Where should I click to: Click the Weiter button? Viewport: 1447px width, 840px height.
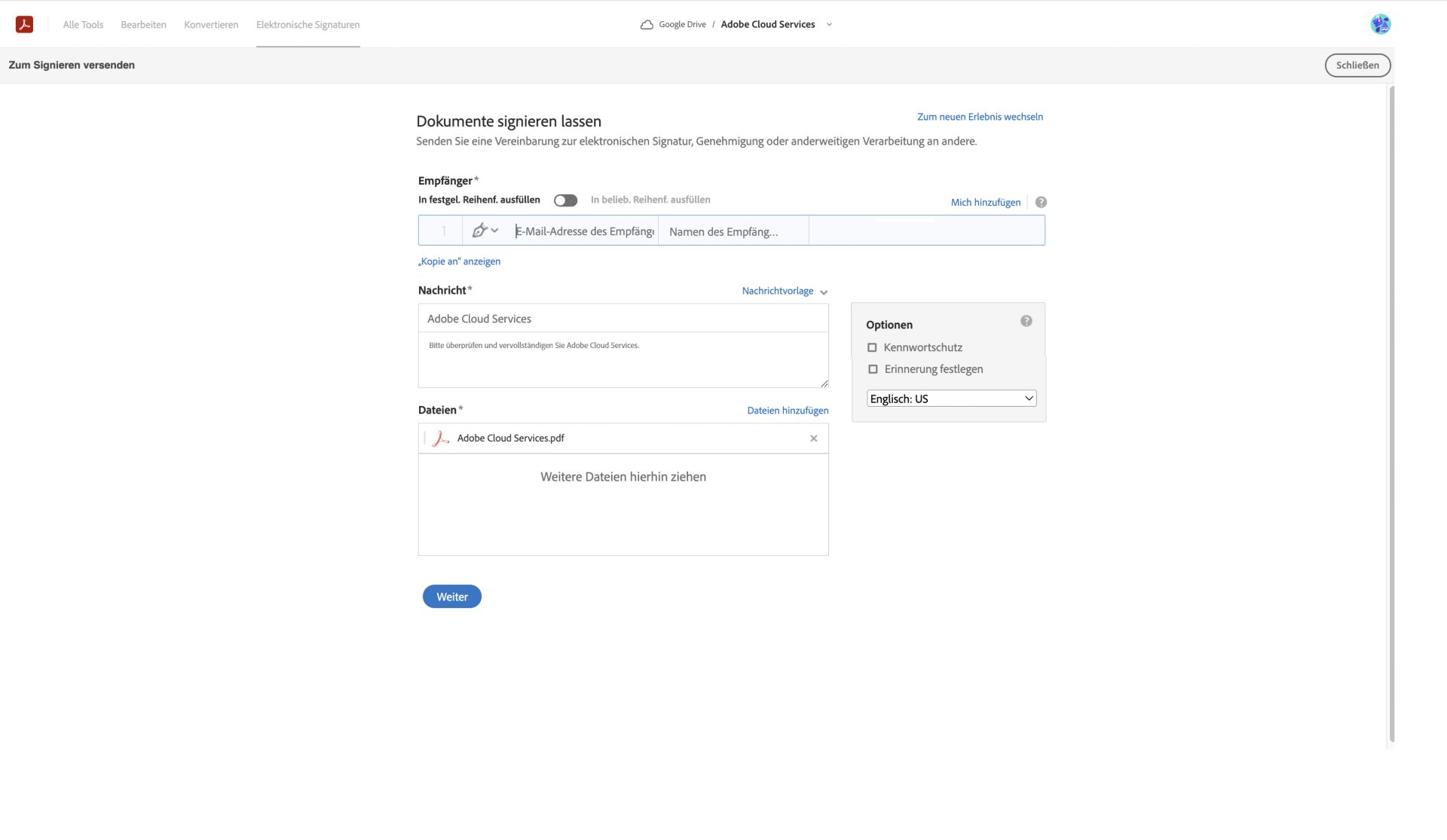pyautogui.click(x=451, y=596)
